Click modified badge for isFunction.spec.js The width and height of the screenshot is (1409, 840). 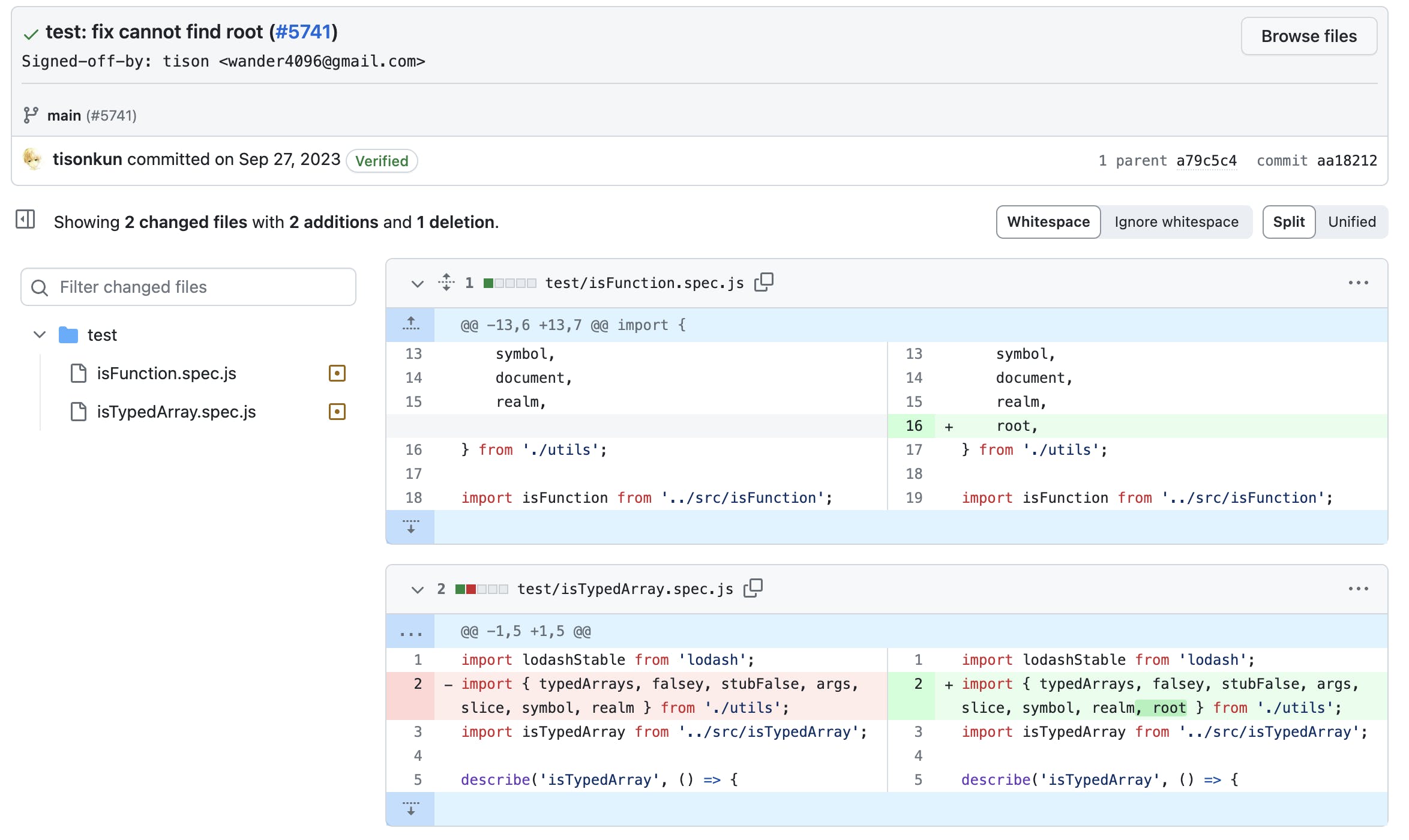pyautogui.click(x=337, y=373)
